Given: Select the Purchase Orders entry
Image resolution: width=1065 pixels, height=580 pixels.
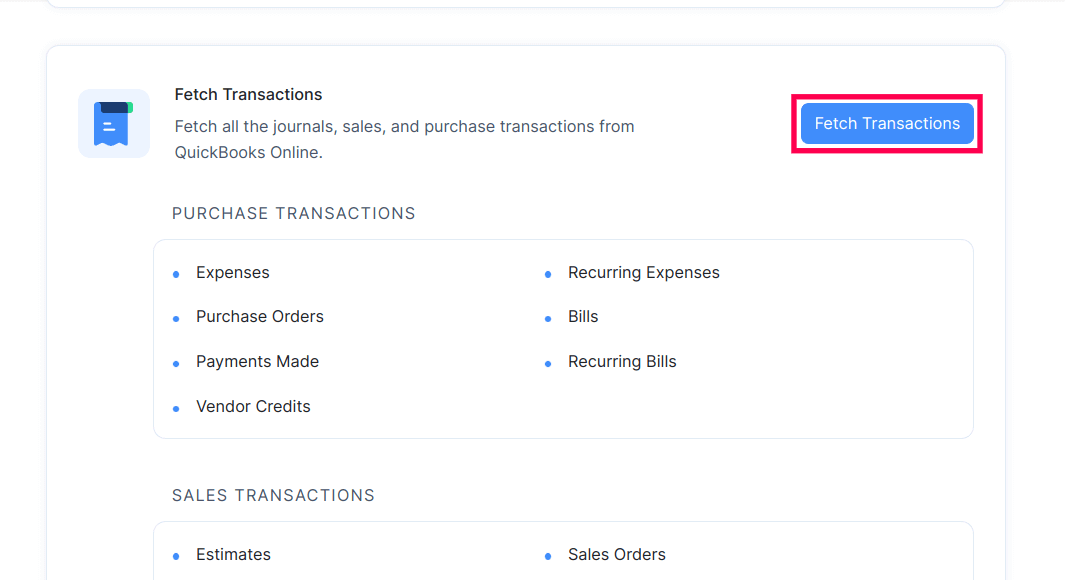Looking at the screenshot, I should 259,316.
